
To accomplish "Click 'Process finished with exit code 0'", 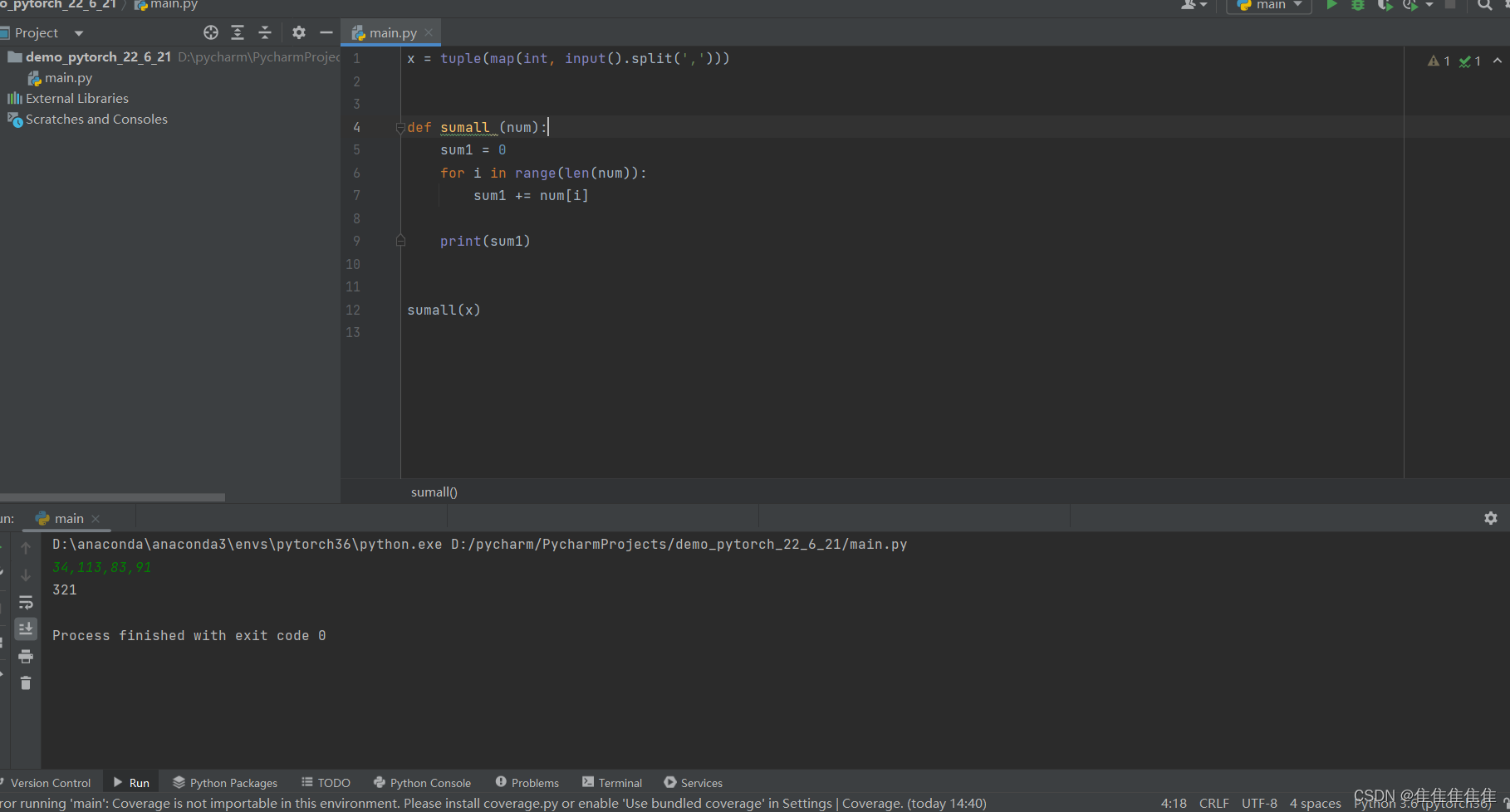I will coord(189,635).
